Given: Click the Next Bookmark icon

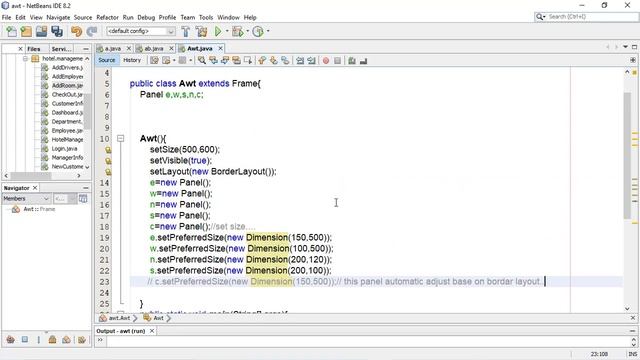Looking at the screenshot, I should 273,60.
